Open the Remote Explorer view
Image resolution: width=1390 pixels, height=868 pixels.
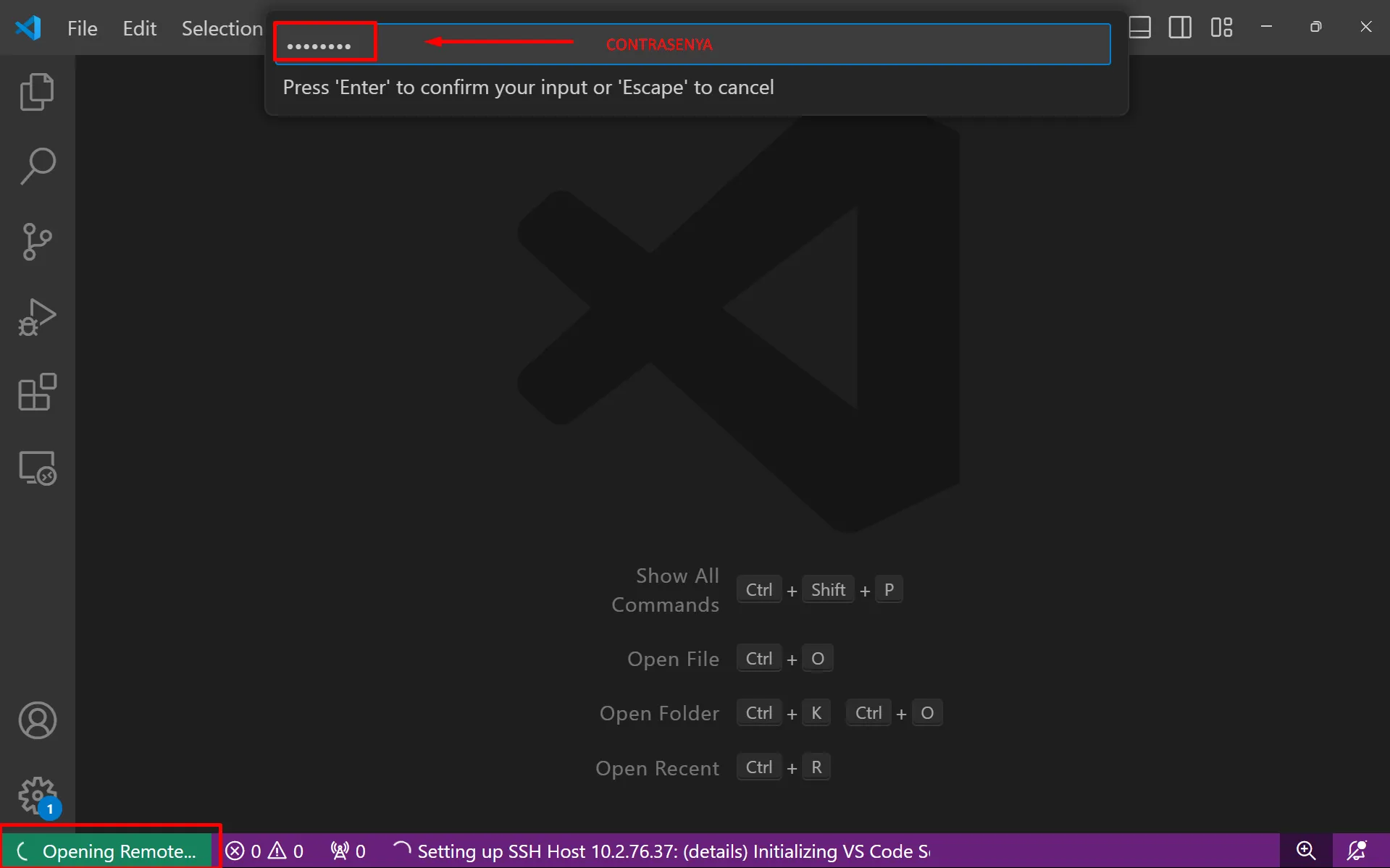tap(37, 468)
